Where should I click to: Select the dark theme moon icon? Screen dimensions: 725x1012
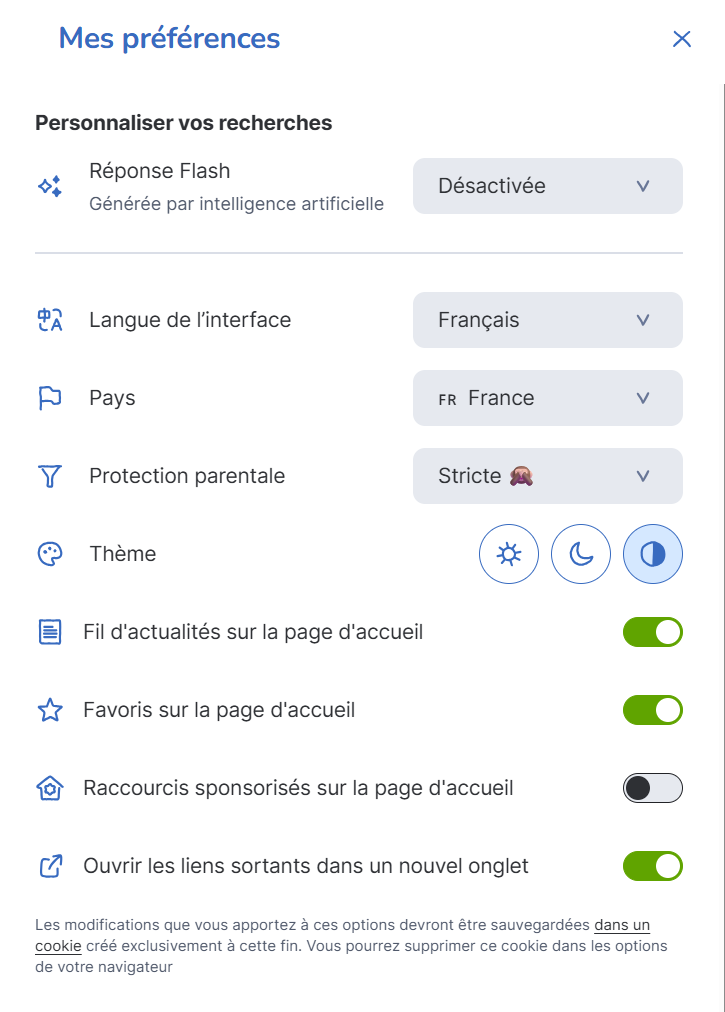coord(581,554)
